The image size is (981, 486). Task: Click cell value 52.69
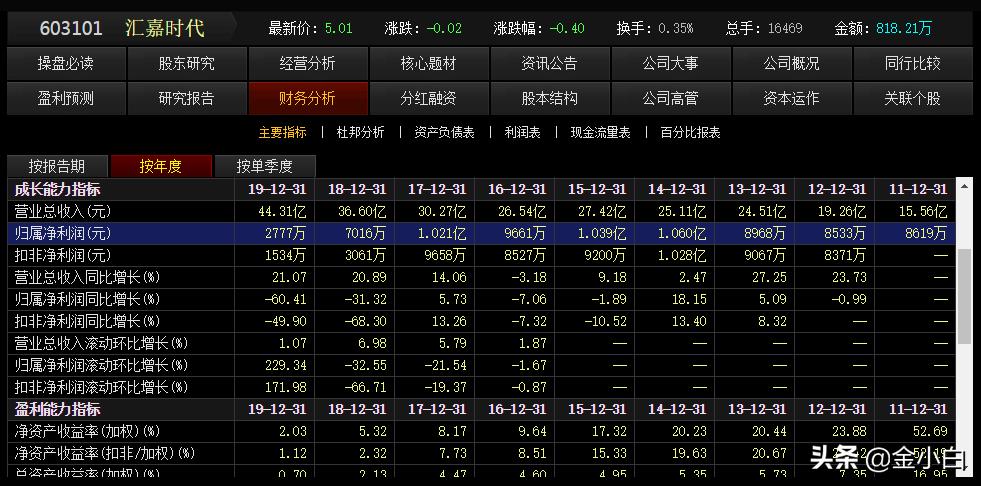point(930,431)
